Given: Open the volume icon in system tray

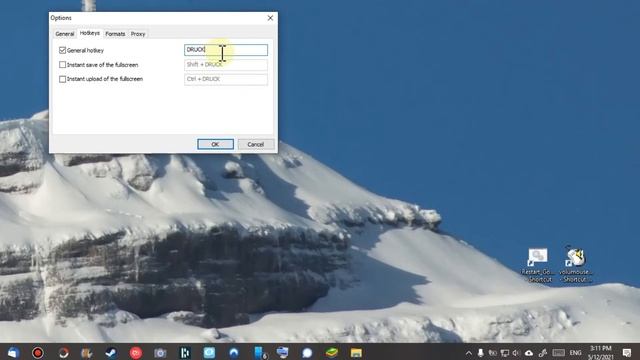Looking at the screenshot, I should 516,353.
